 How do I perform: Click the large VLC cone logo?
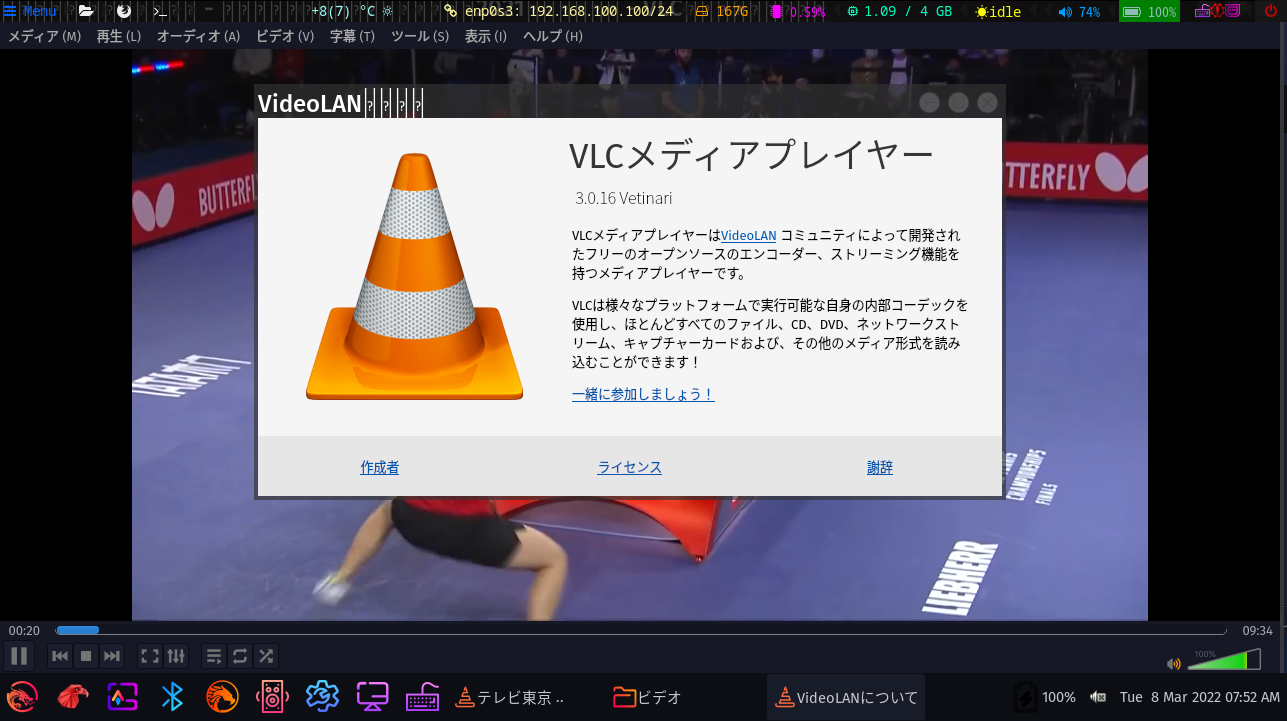(x=414, y=277)
